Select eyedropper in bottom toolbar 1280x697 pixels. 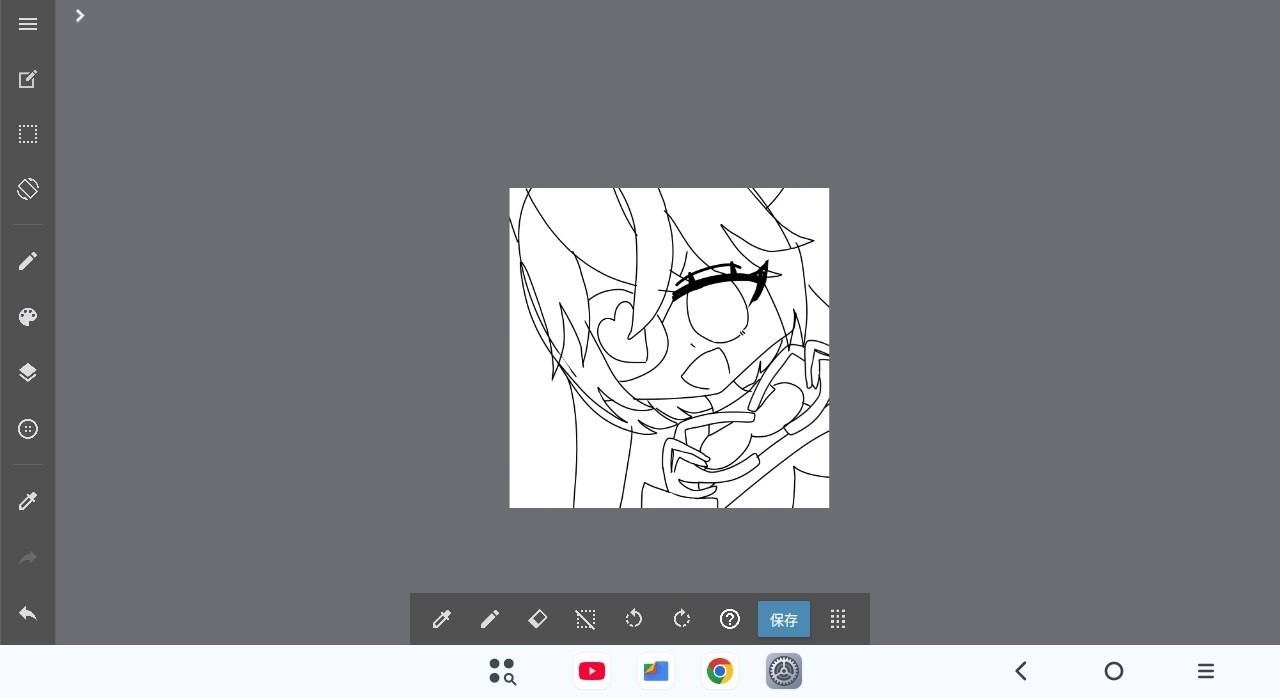pos(442,619)
